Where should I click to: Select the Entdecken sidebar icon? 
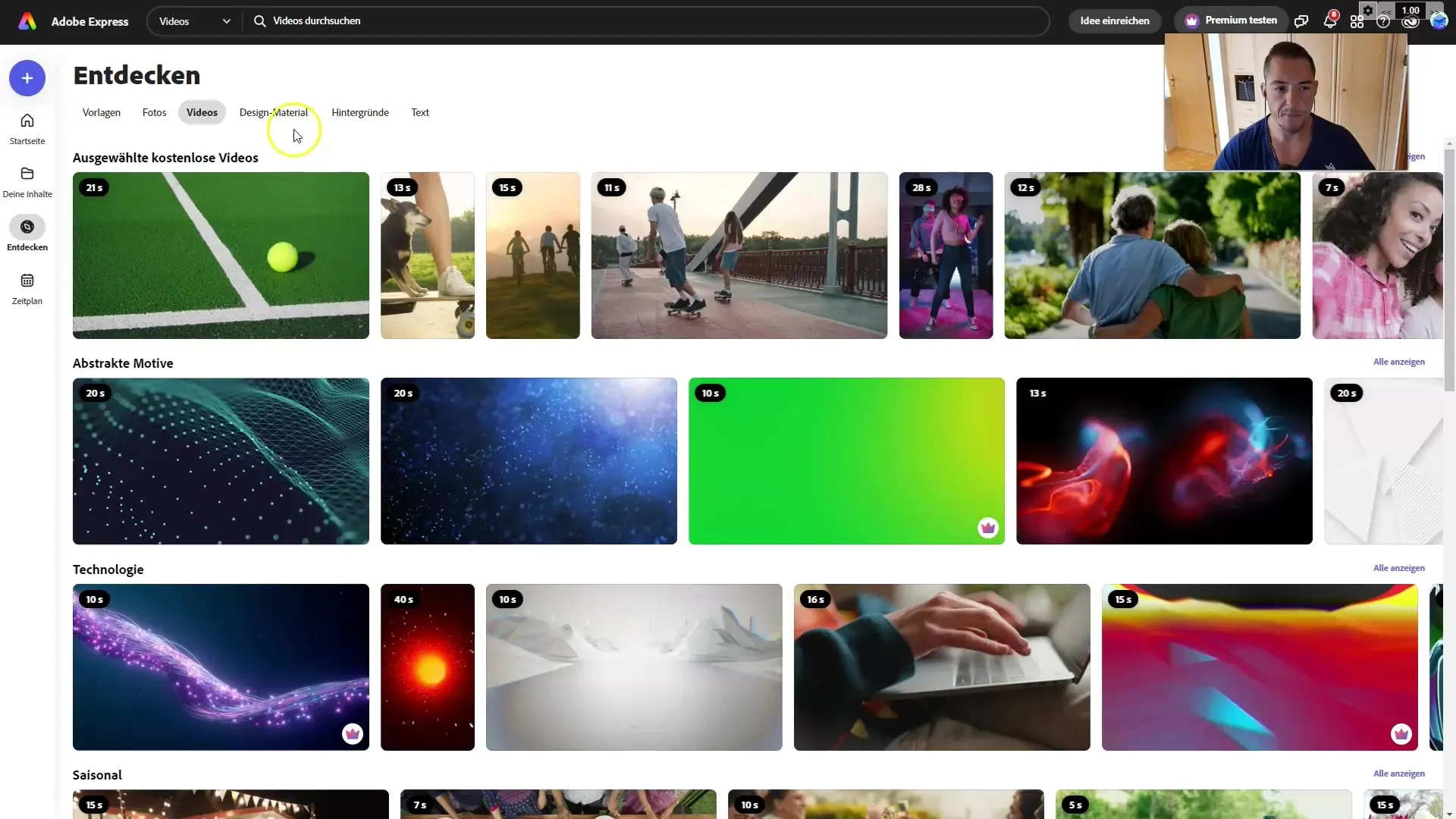tap(27, 227)
